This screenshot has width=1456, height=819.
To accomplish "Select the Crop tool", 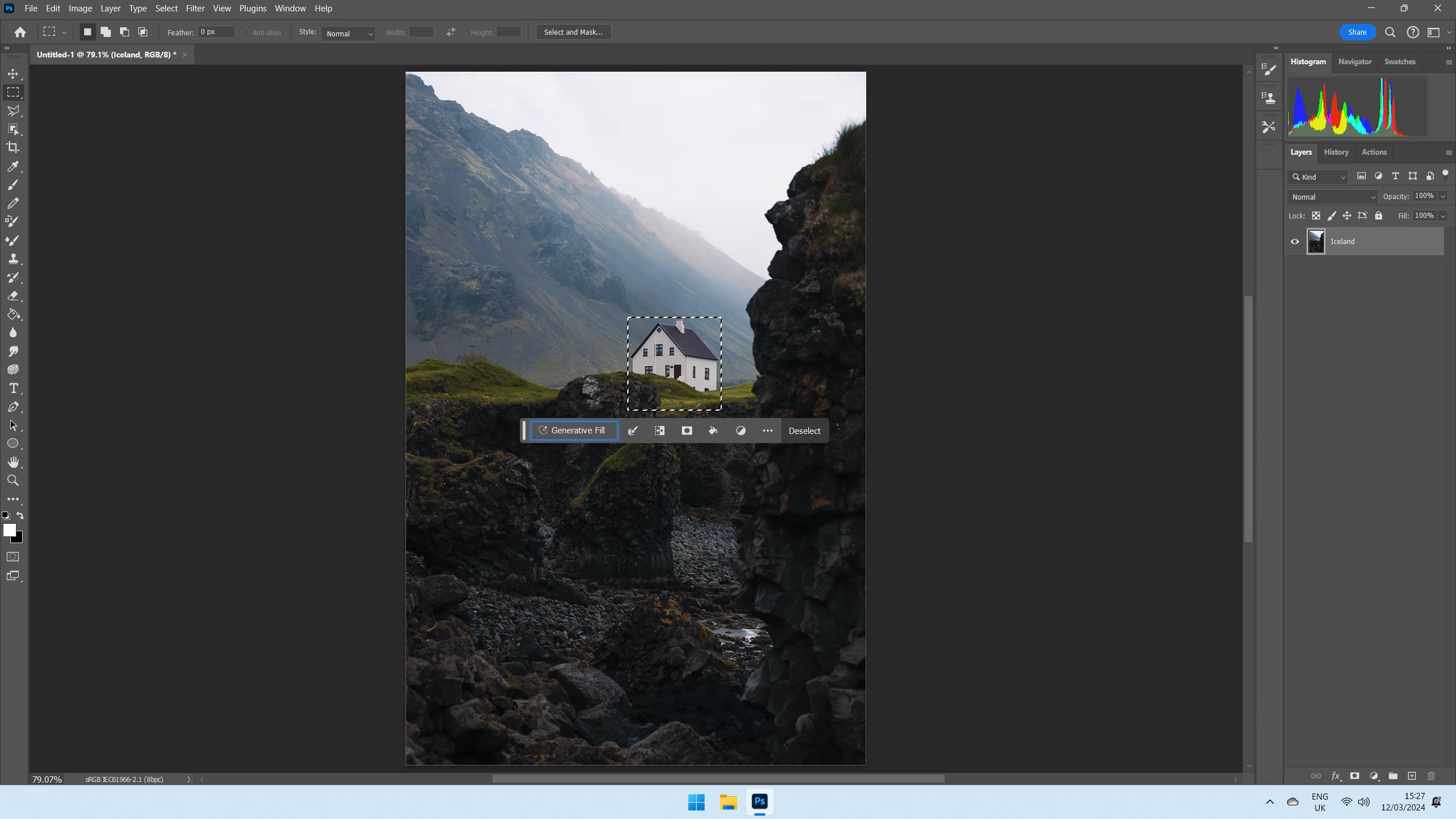I will click(13, 147).
